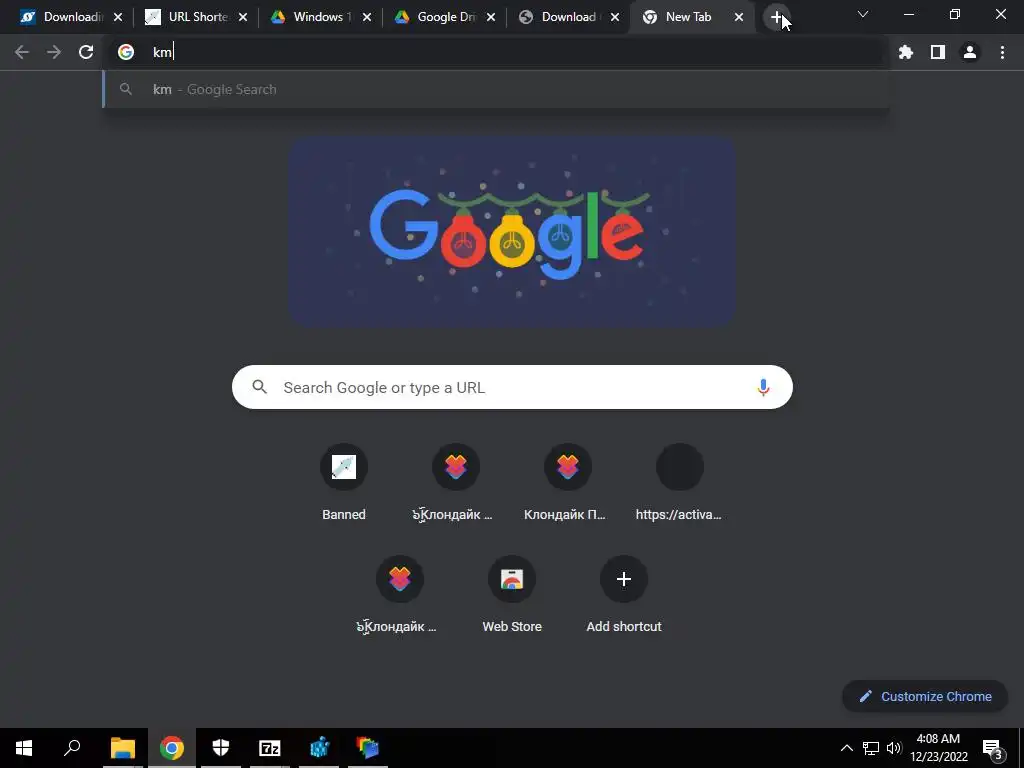Expand the tab search chevron
This screenshot has width=1024, height=768.
(863, 14)
